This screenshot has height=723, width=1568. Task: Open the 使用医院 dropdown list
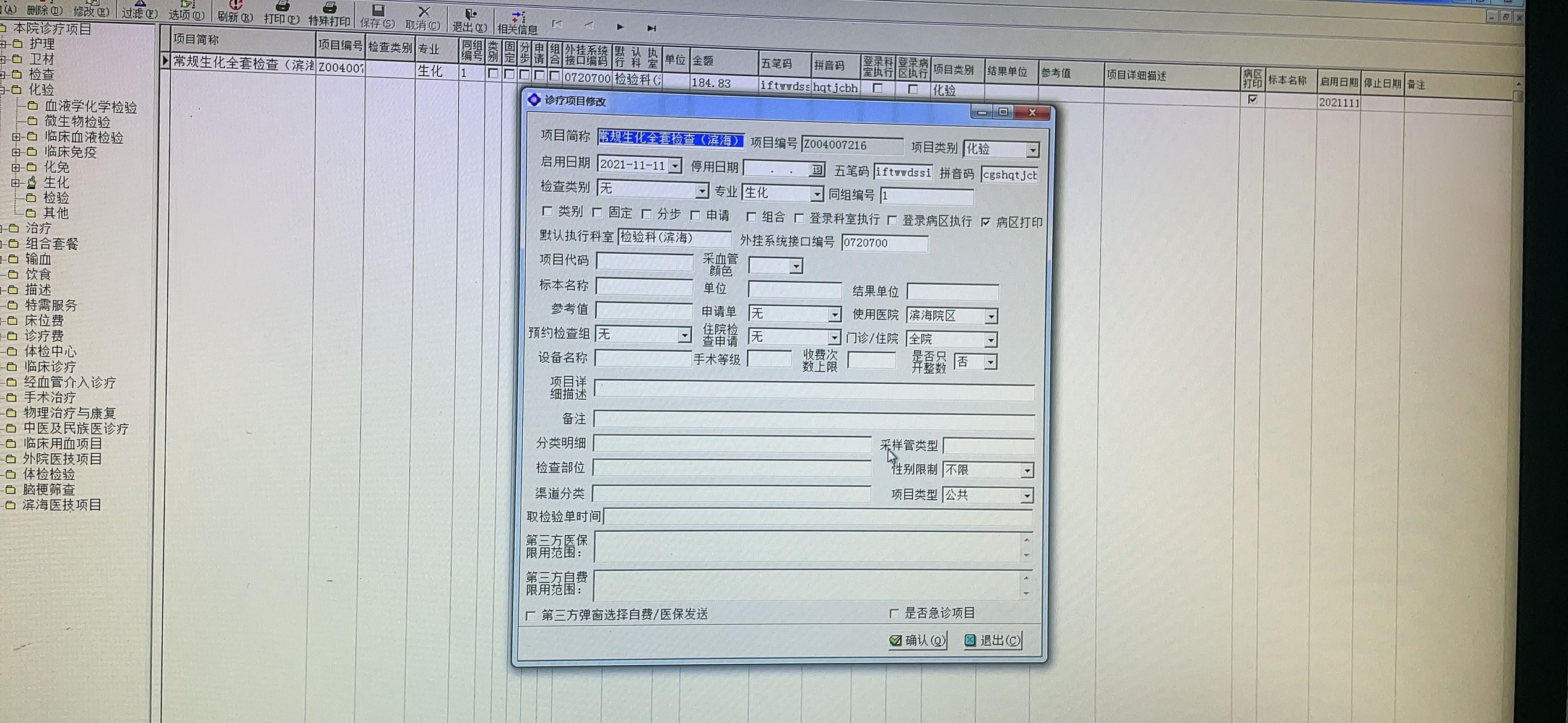(x=991, y=316)
